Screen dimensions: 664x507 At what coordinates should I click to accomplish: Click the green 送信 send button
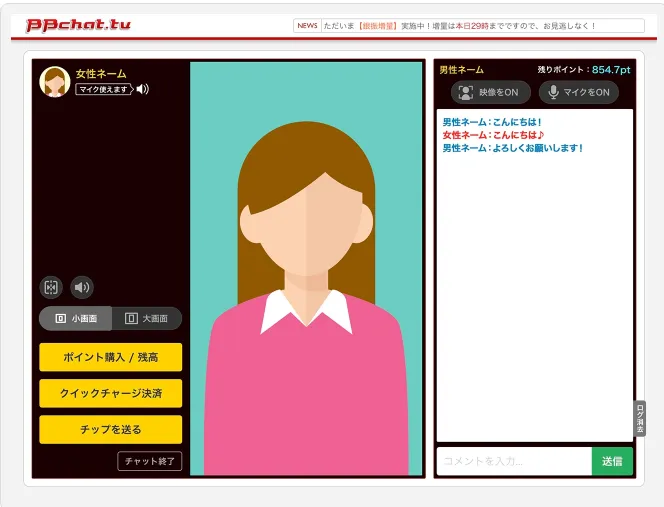click(612, 461)
